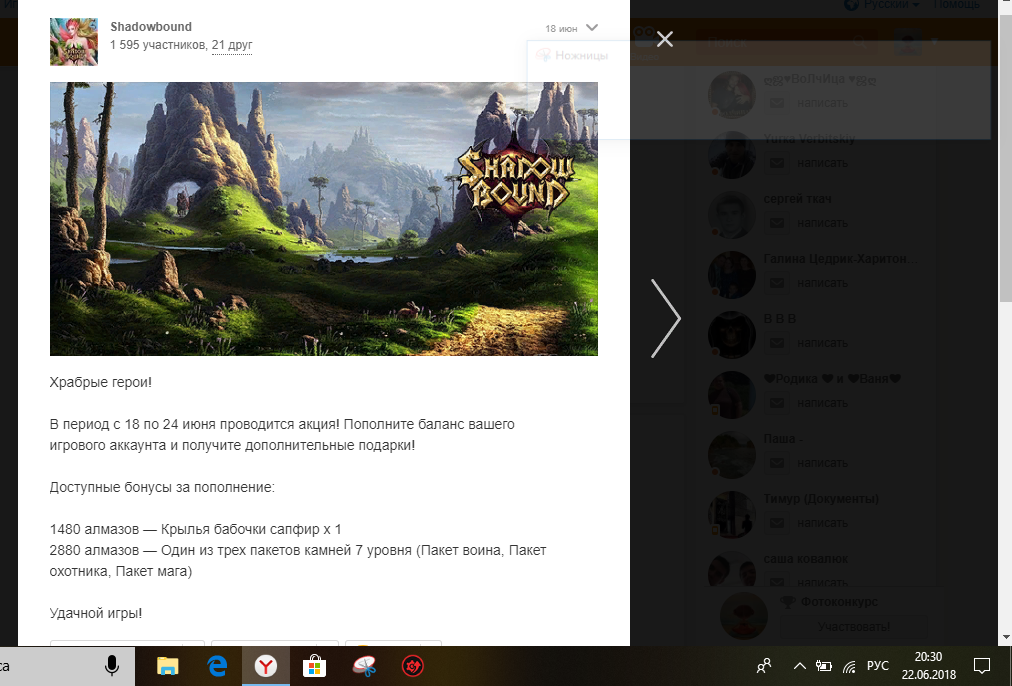The image size is (1012, 686).
Task: Go to the next post with the arrow
Action: tap(665, 318)
